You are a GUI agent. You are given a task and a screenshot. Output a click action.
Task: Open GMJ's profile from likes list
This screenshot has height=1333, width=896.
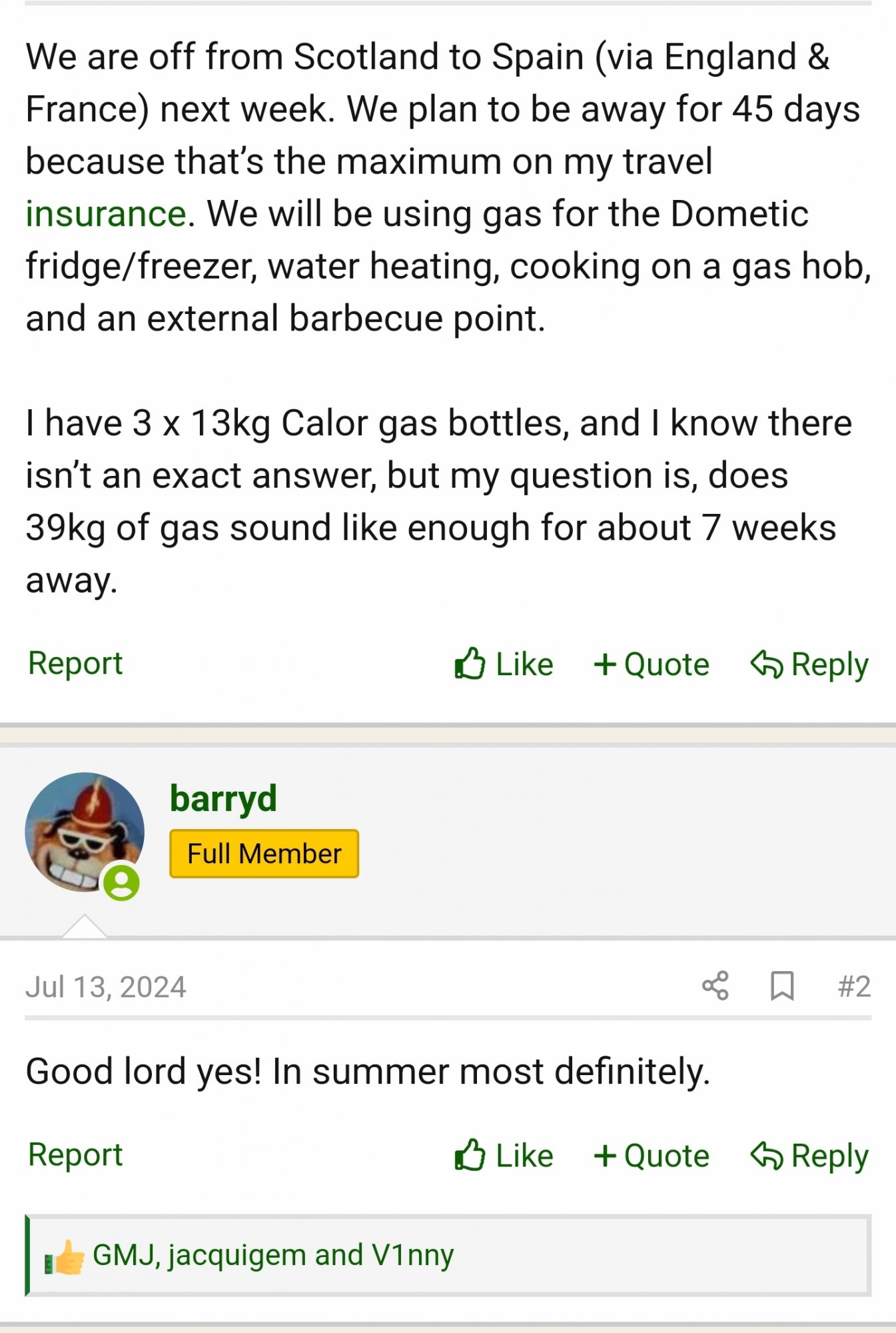pos(124,1255)
